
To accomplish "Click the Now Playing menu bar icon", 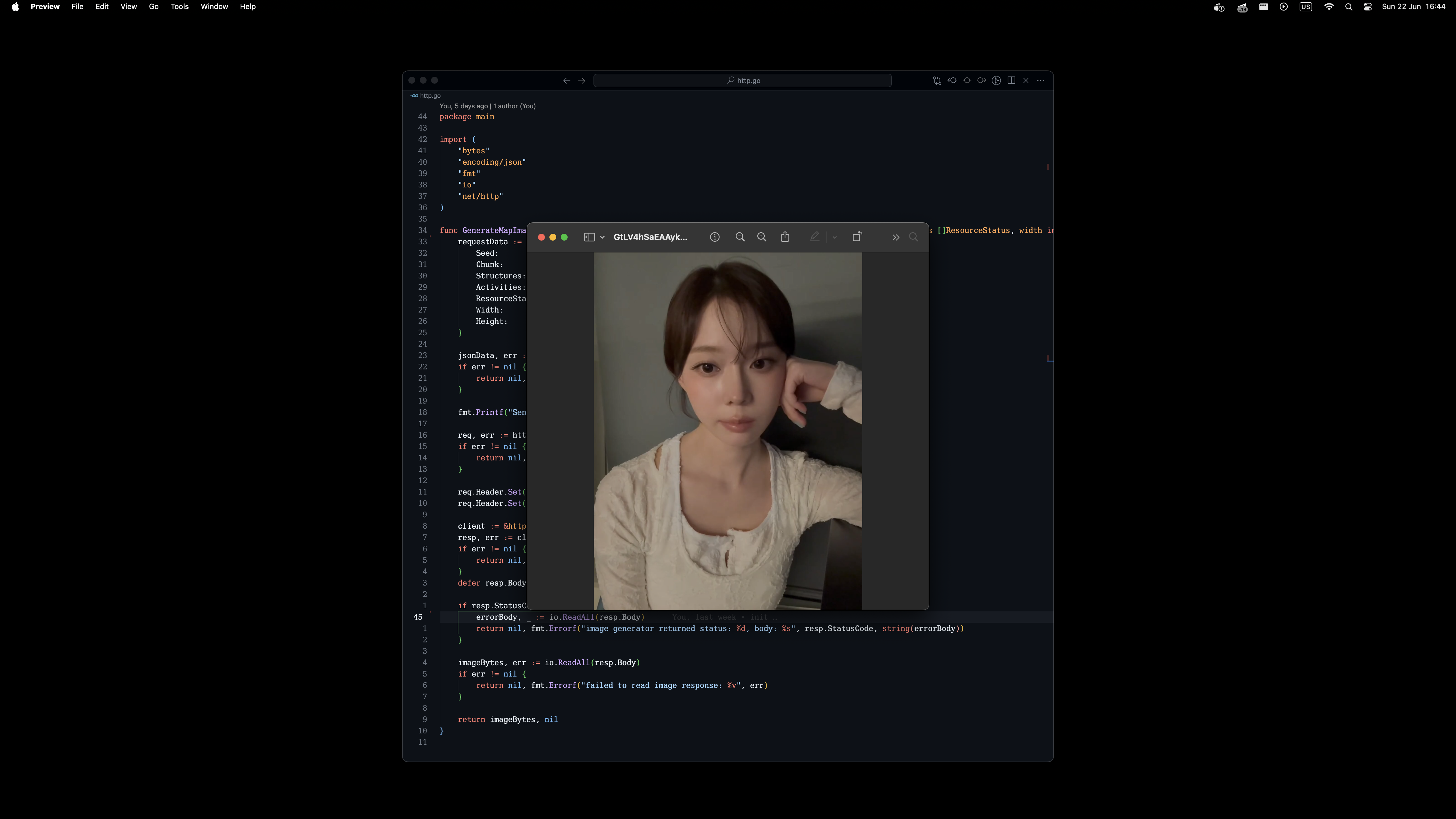I will point(1284,7).
